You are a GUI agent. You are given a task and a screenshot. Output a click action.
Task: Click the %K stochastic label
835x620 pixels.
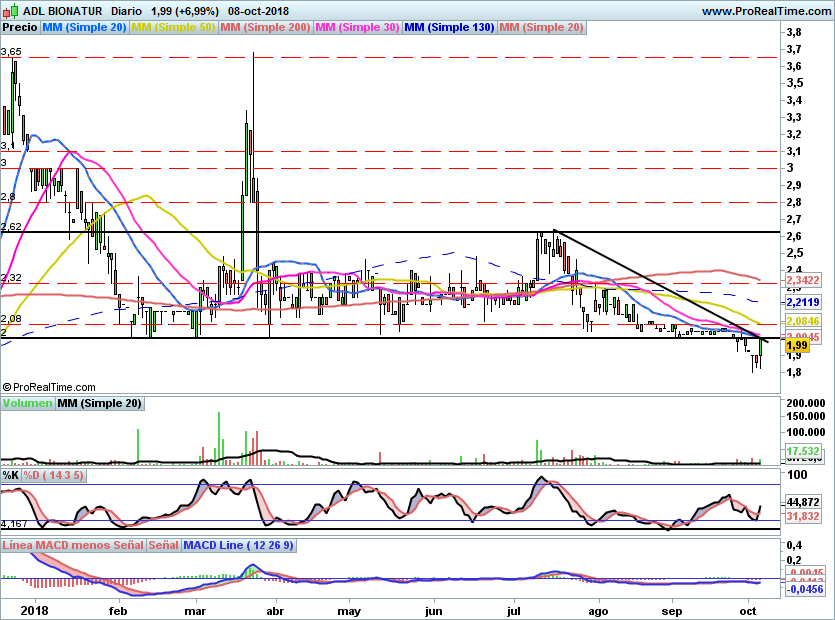[11, 475]
